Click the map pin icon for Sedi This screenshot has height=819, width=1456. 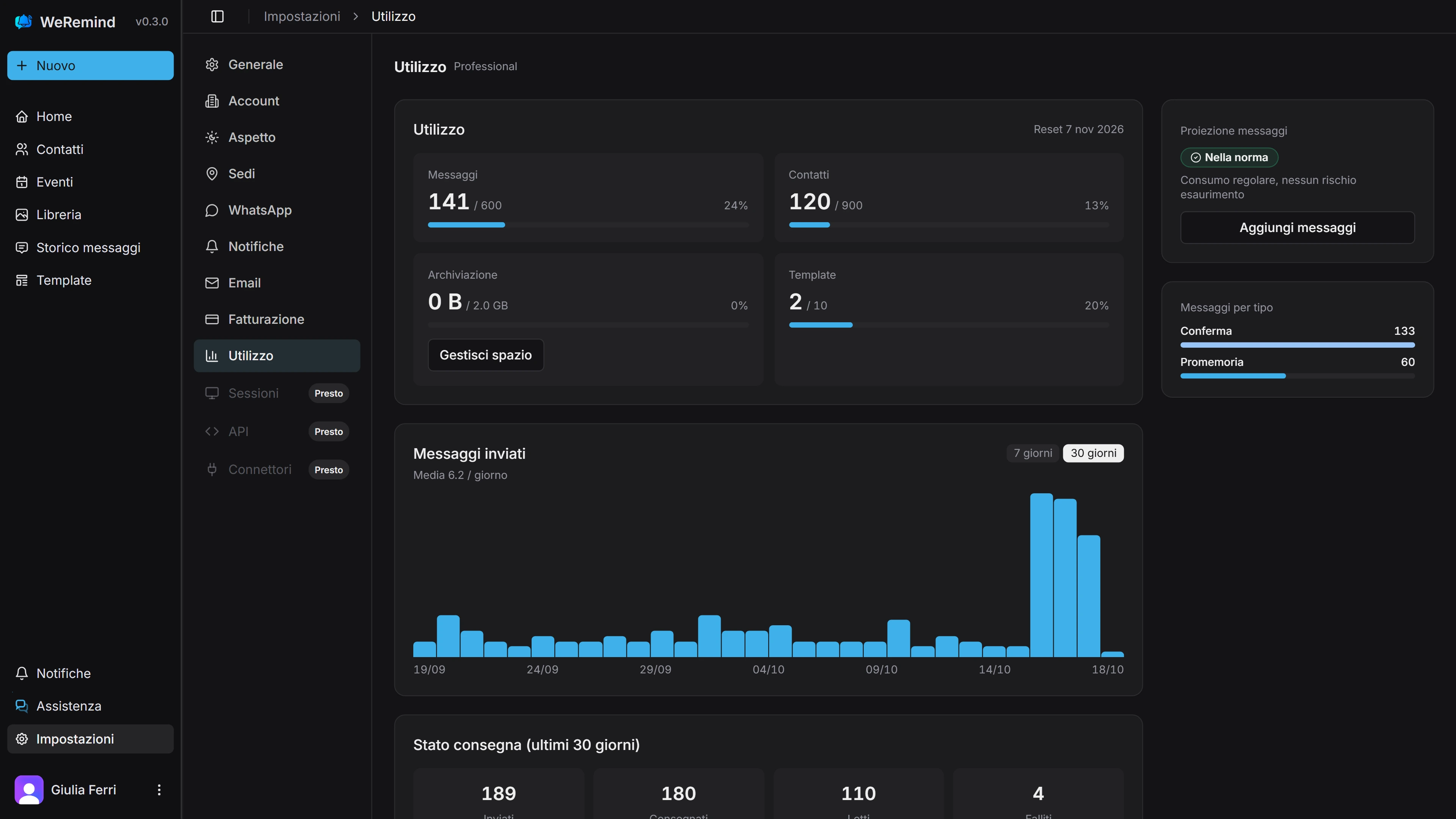tap(212, 174)
